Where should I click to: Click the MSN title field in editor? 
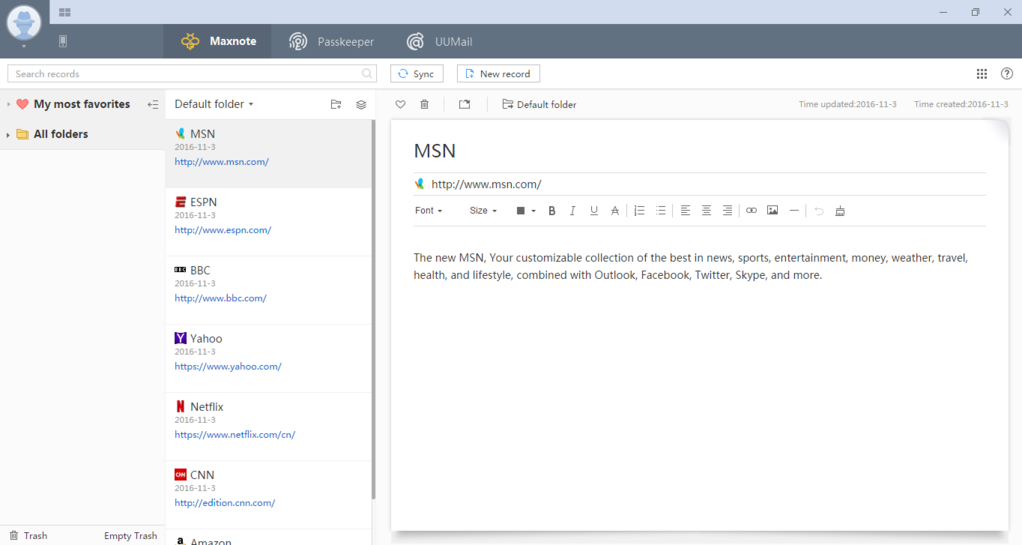pos(699,151)
